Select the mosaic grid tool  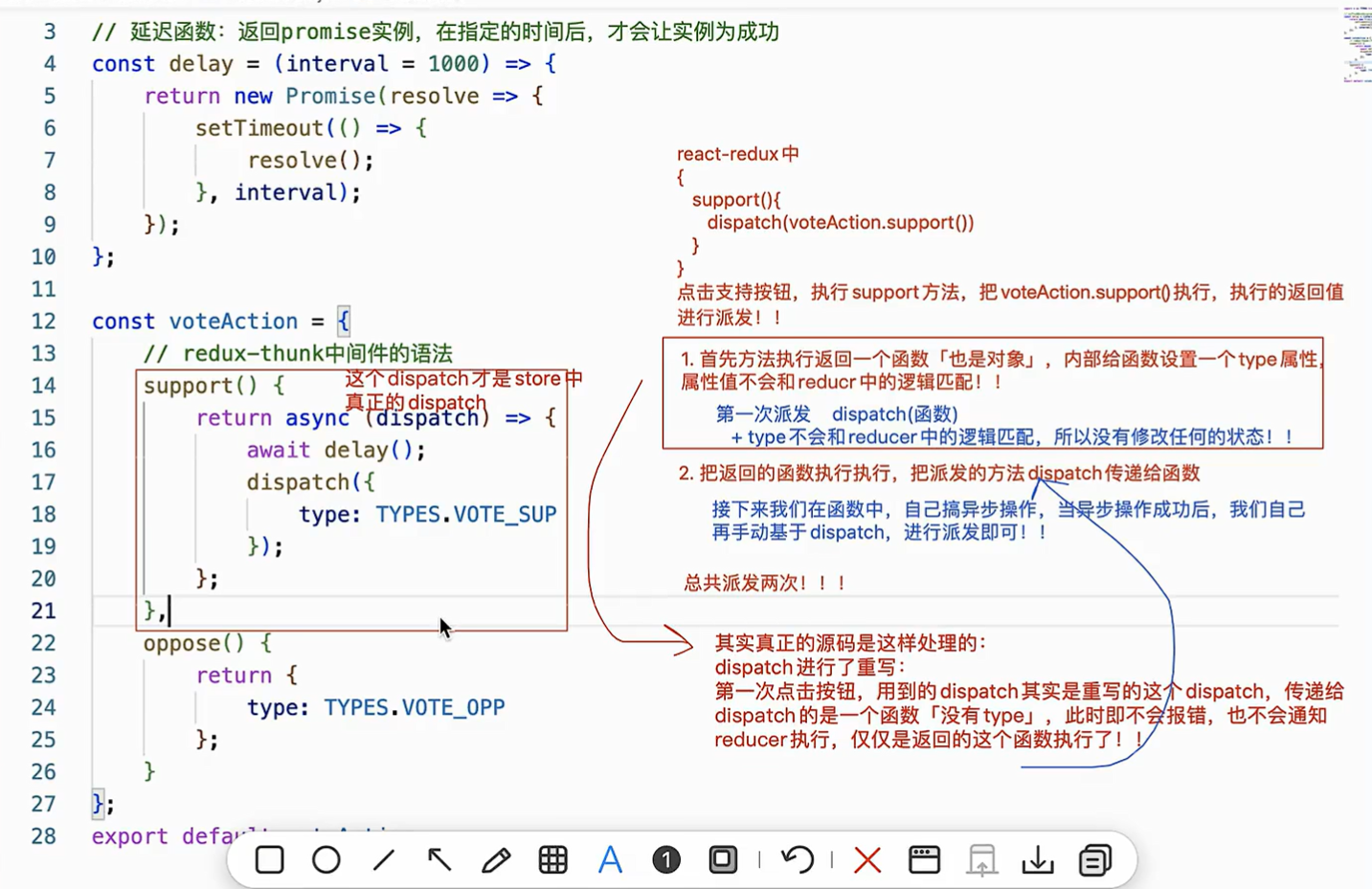click(553, 860)
